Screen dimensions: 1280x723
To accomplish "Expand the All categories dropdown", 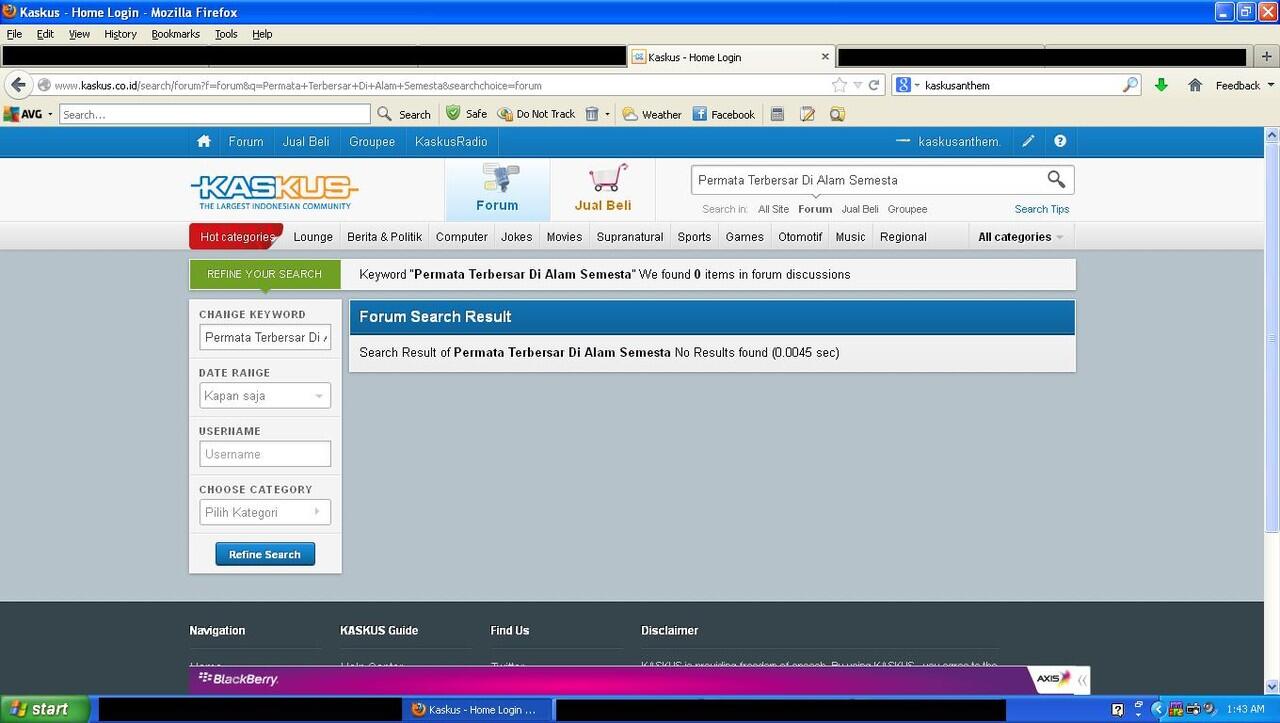I will tap(1020, 237).
